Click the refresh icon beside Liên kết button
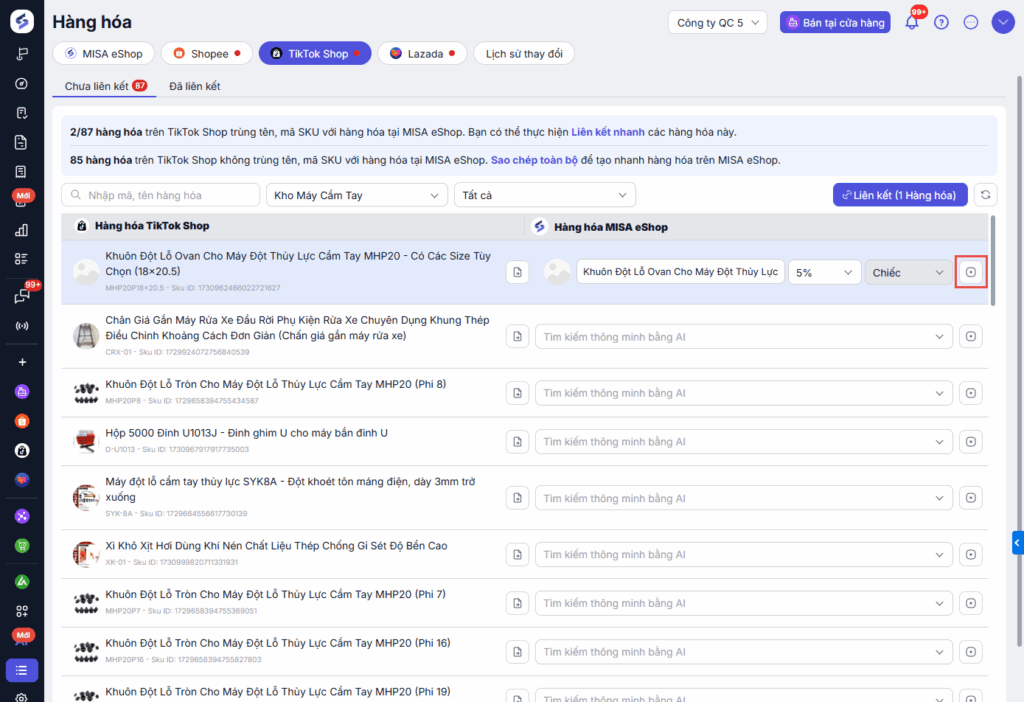This screenshot has height=702, width=1024. click(x=985, y=195)
